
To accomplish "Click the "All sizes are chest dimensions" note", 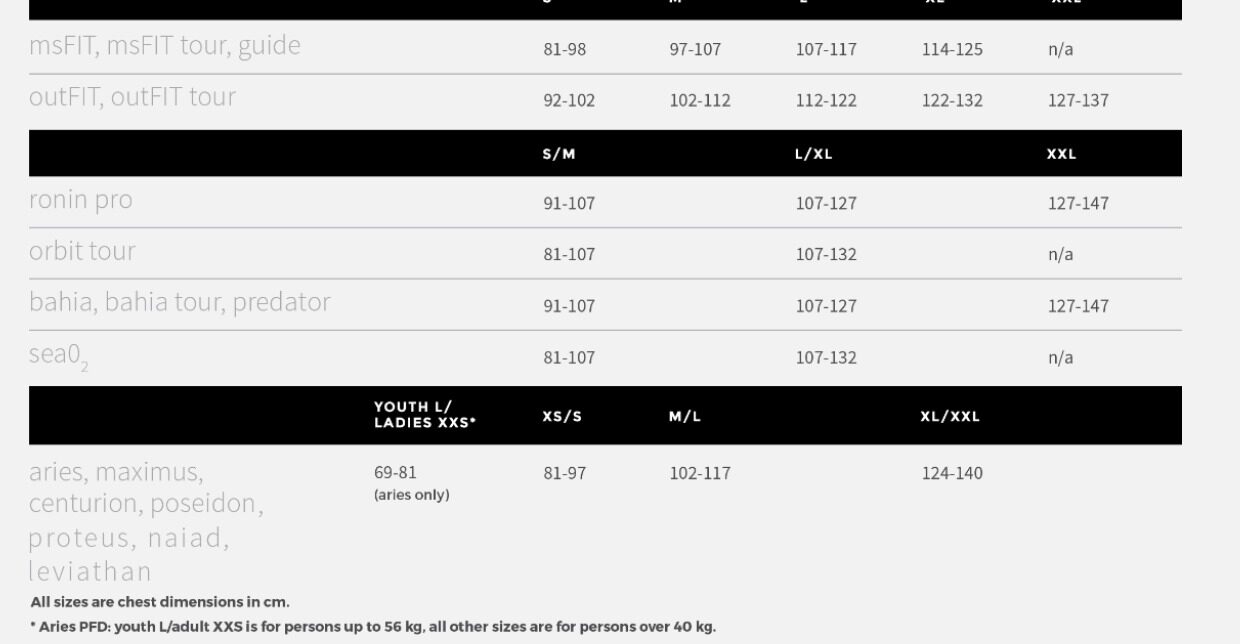I will coord(160,602).
